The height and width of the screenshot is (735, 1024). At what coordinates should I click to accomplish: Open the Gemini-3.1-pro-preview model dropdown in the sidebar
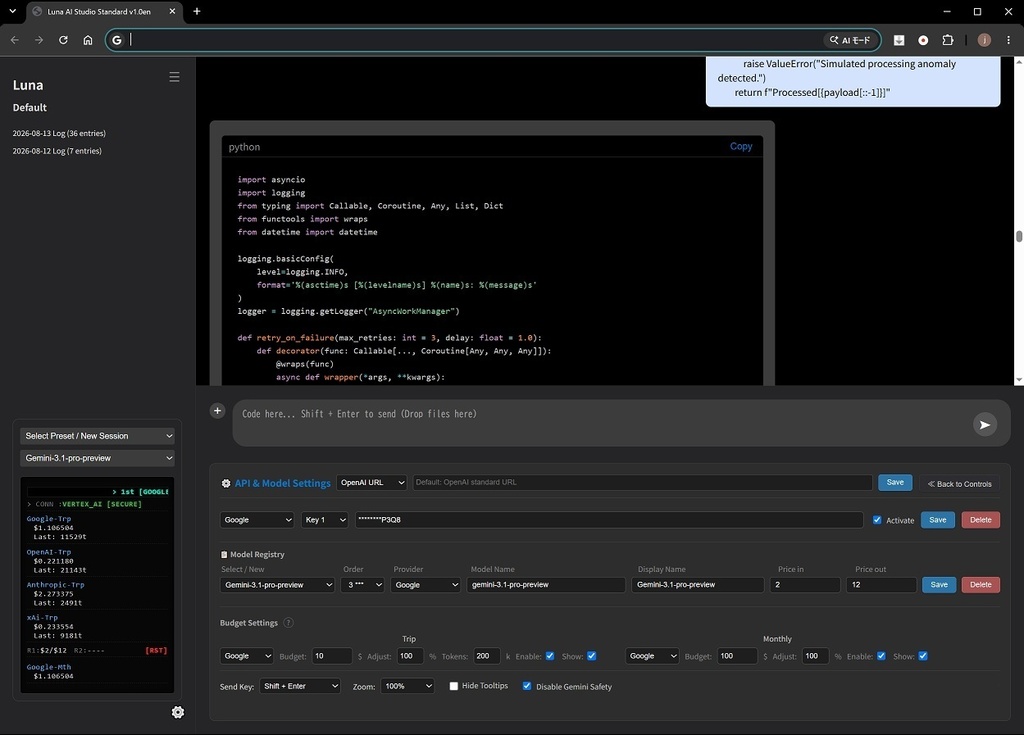(97, 458)
